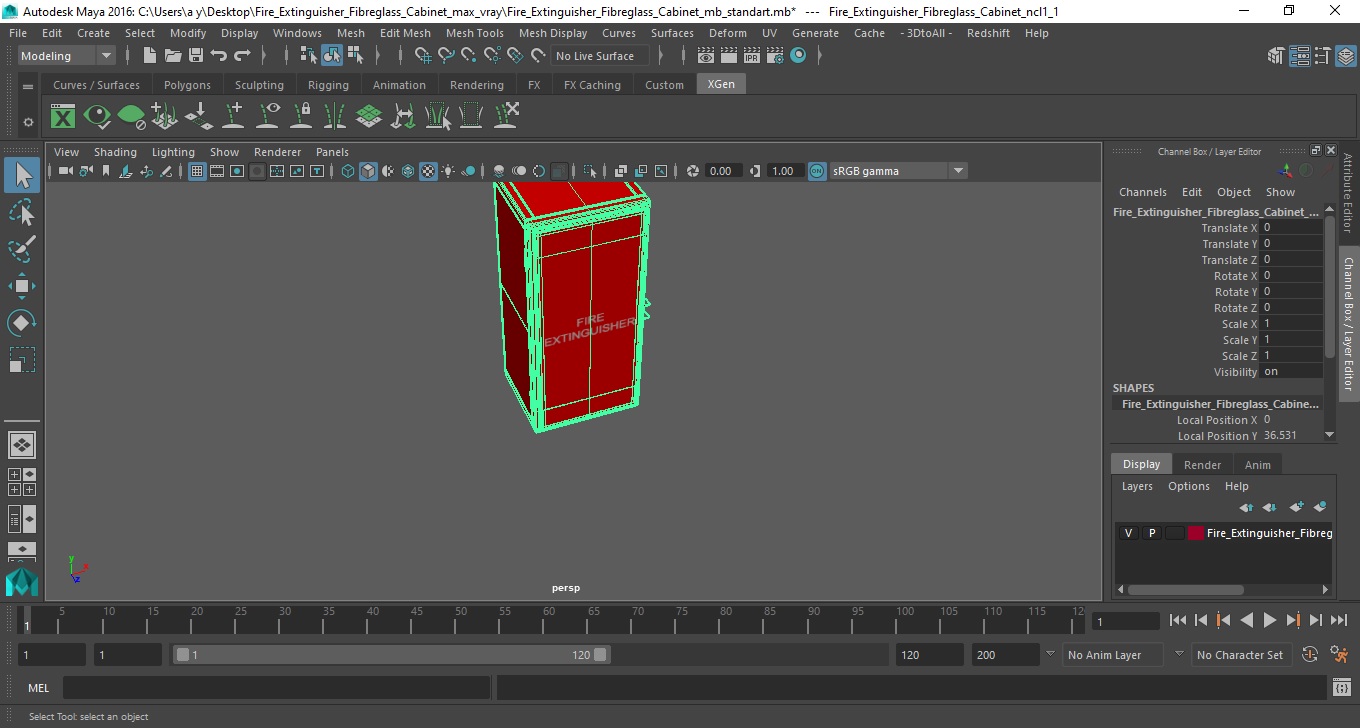Open viewport Shading menu
1360x728 pixels.
click(115, 152)
